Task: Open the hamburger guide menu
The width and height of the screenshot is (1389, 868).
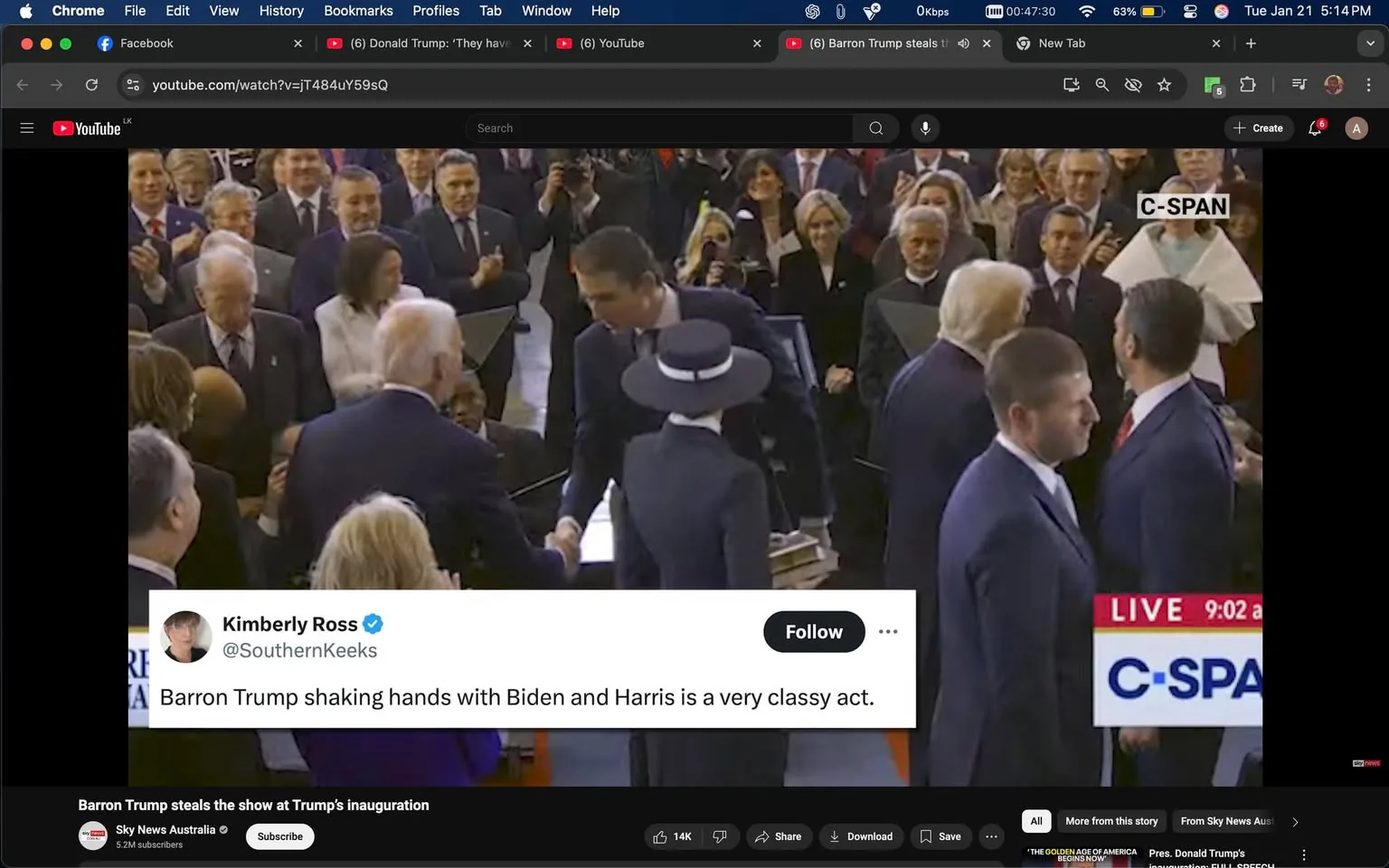Action: click(x=26, y=127)
